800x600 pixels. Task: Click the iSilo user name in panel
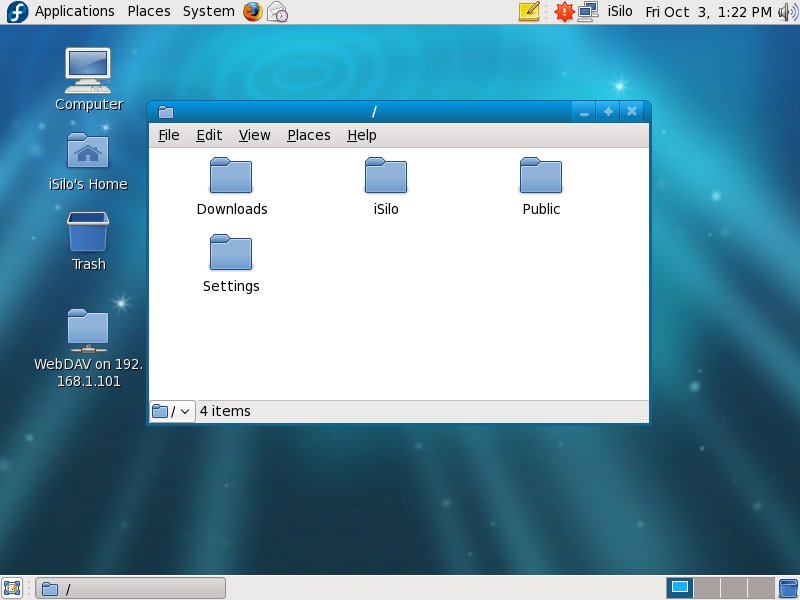[620, 12]
